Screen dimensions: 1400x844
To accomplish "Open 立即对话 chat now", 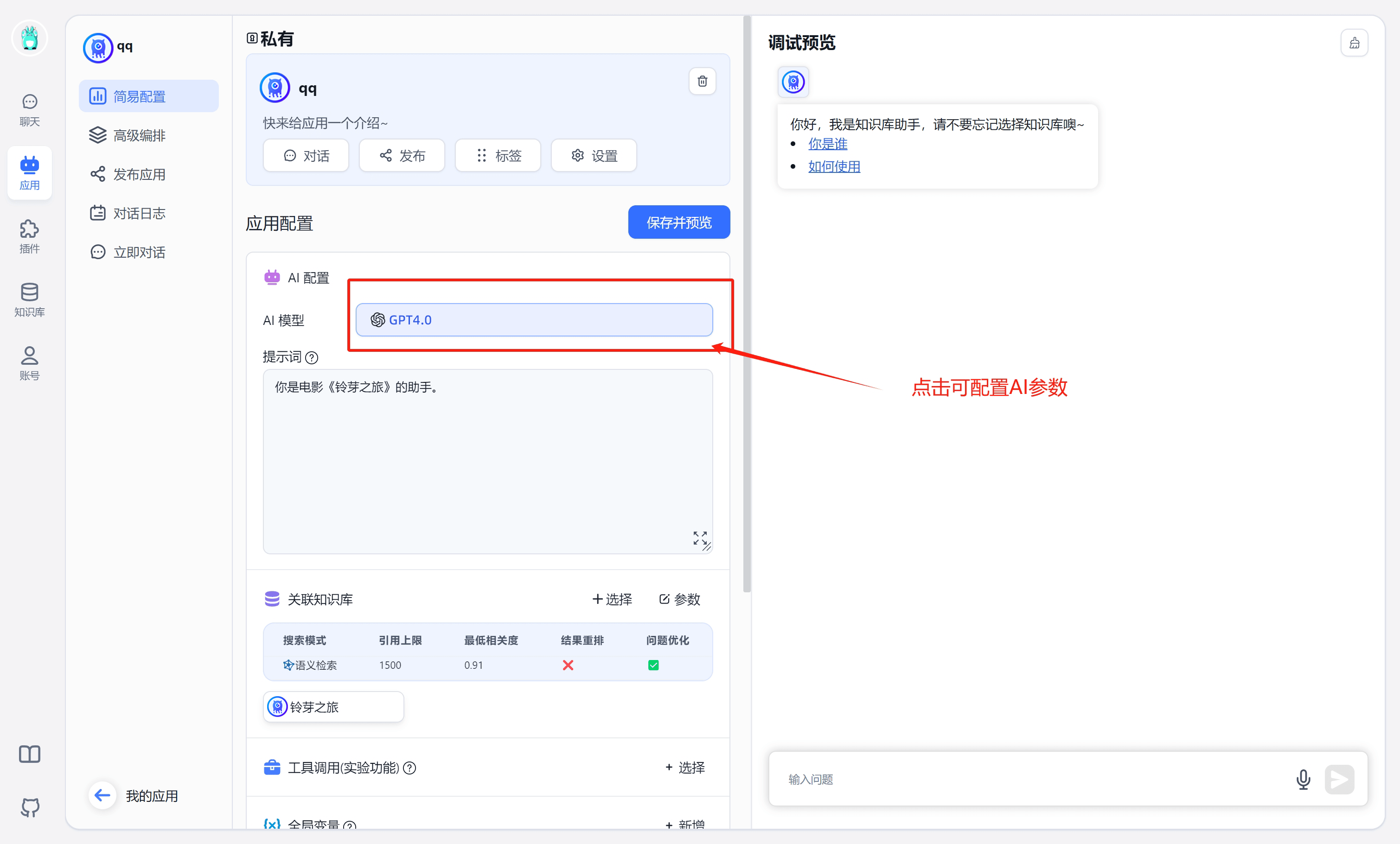I will click(149, 252).
